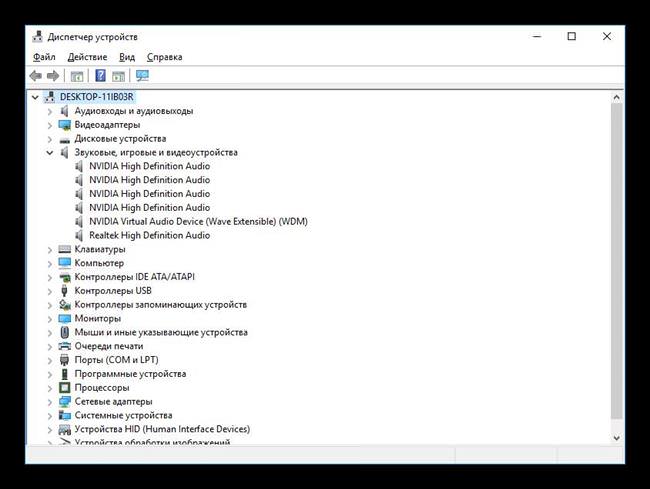Click the USB plug icon beside Контроллеры USB
Viewport: 650px width, 489px height.
64,290
